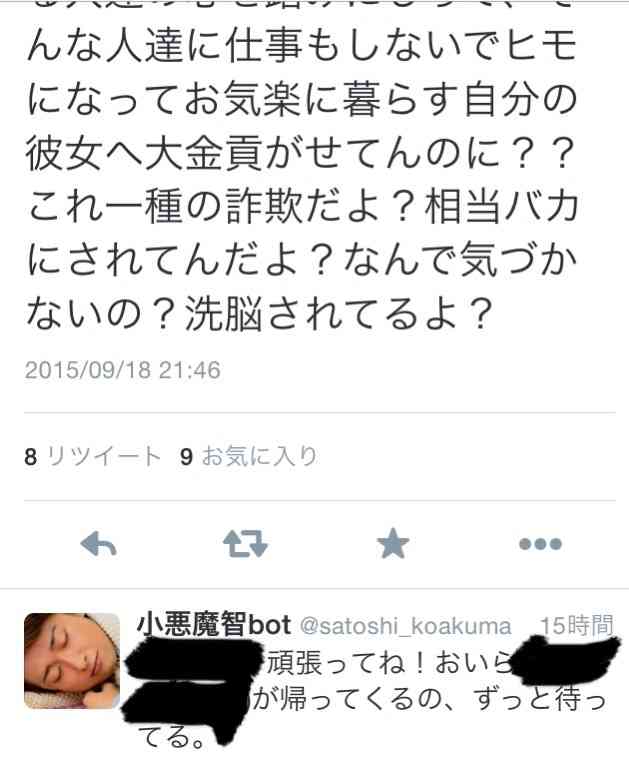Image resolution: width=629 pixels, height=767 pixels.
Task: Open the @satoshi_koakuma handle
Action: tap(405, 626)
